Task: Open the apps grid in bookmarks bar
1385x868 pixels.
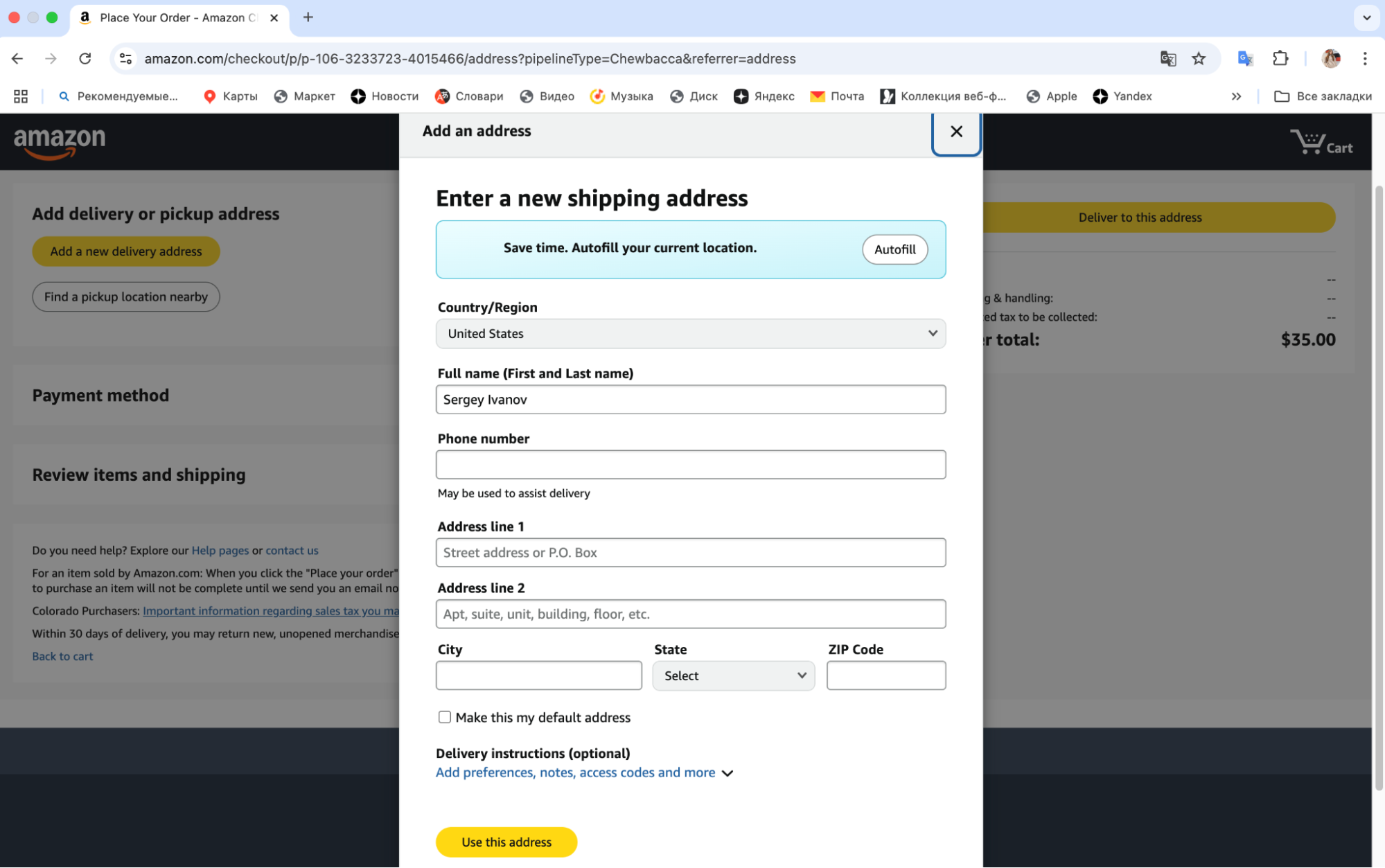Action: 21,96
